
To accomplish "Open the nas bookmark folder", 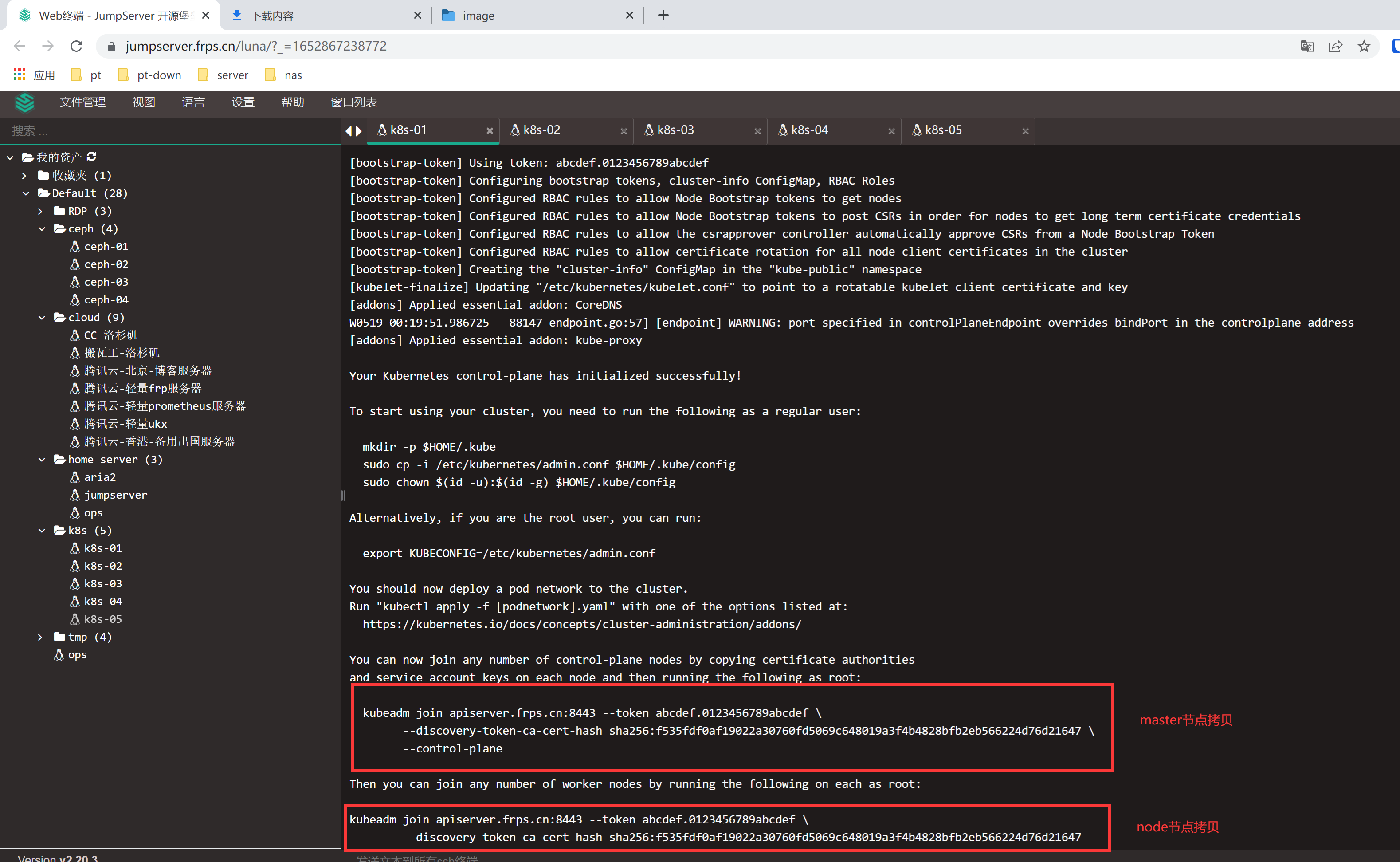I will pyautogui.click(x=284, y=75).
